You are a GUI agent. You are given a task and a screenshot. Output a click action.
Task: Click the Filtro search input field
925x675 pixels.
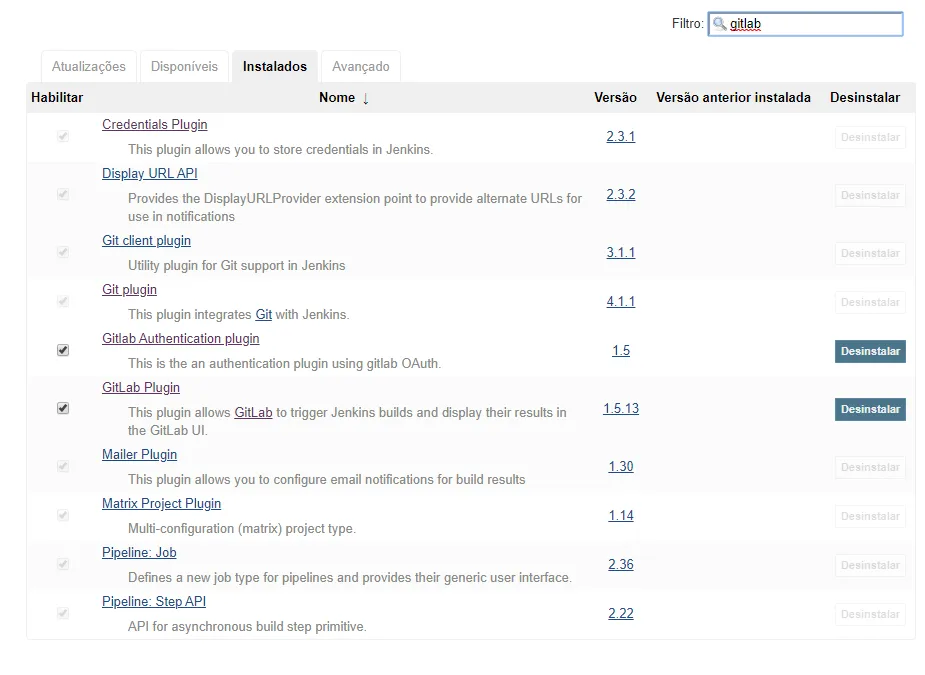(812, 24)
